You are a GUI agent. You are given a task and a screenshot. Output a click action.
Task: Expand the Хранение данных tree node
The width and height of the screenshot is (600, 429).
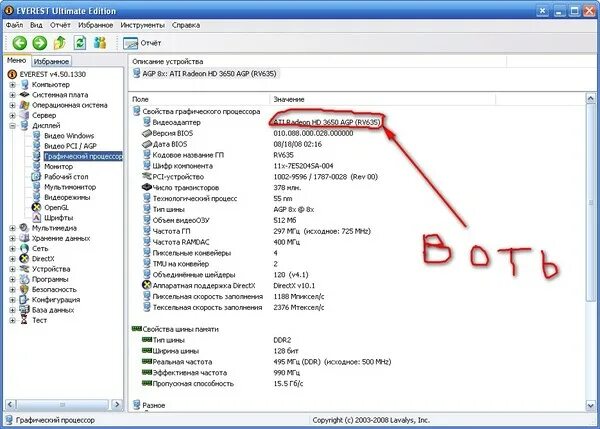click(12, 238)
